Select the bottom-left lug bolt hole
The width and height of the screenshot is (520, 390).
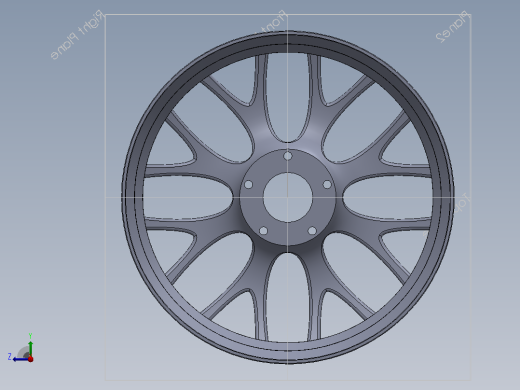coord(263,231)
